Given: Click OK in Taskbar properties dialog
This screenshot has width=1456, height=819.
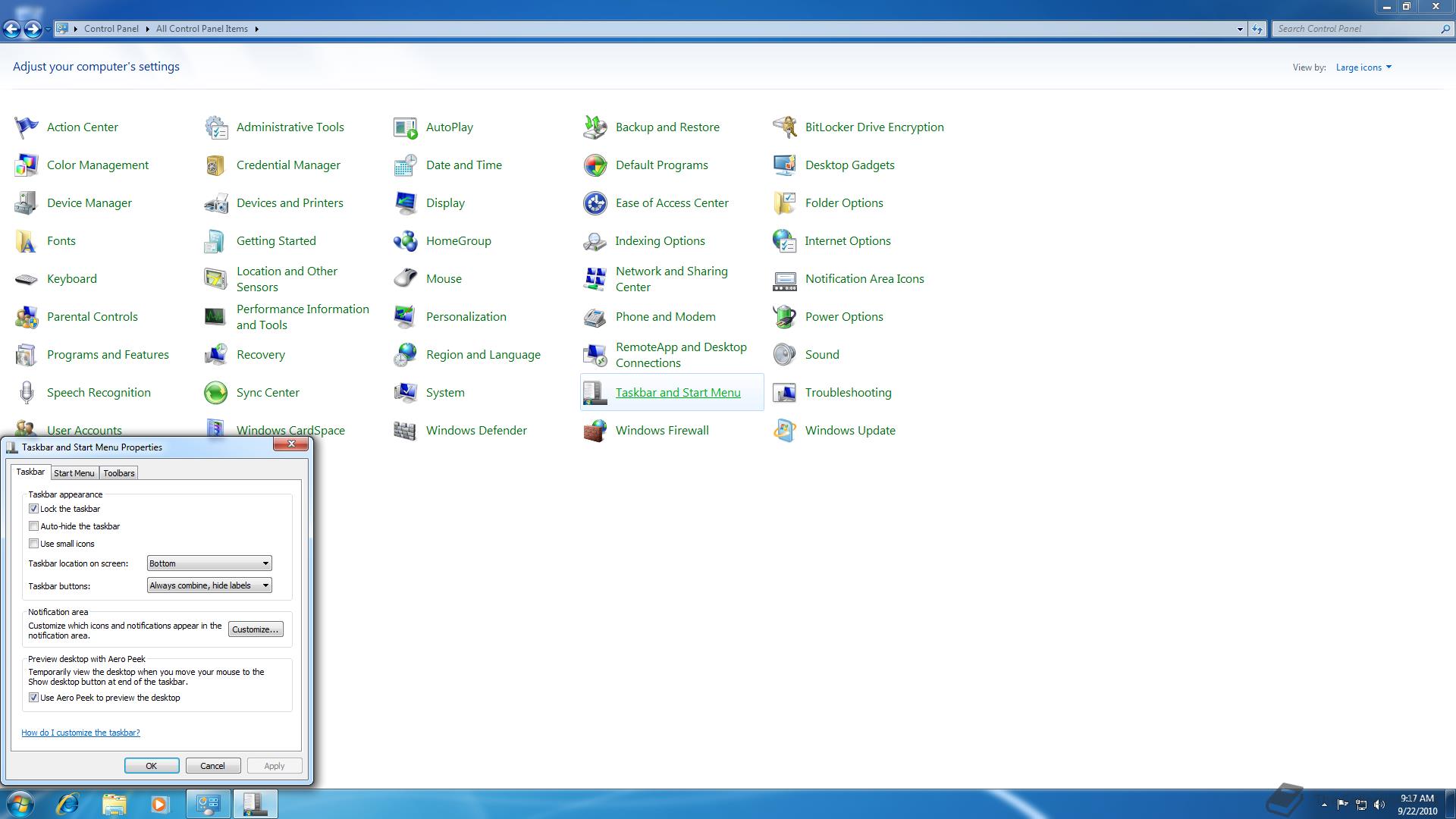Looking at the screenshot, I should (x=152, y=766).
